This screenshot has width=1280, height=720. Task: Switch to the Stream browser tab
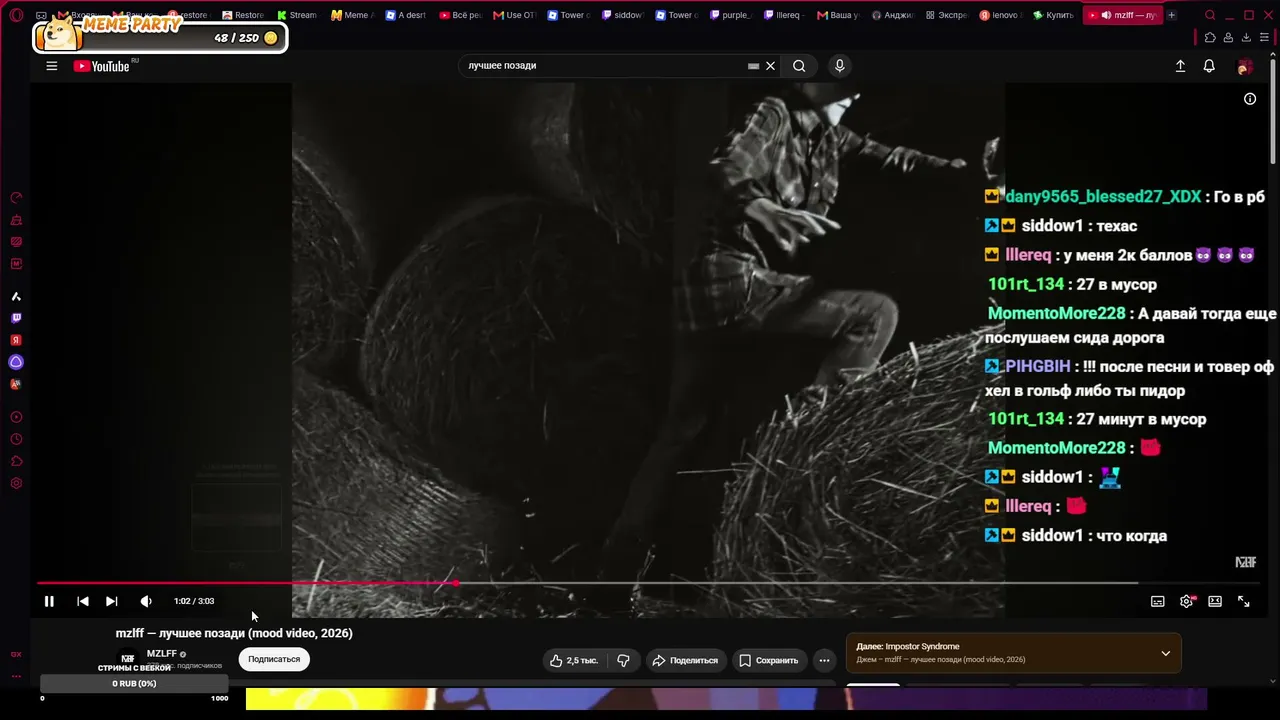click(297, 15)
